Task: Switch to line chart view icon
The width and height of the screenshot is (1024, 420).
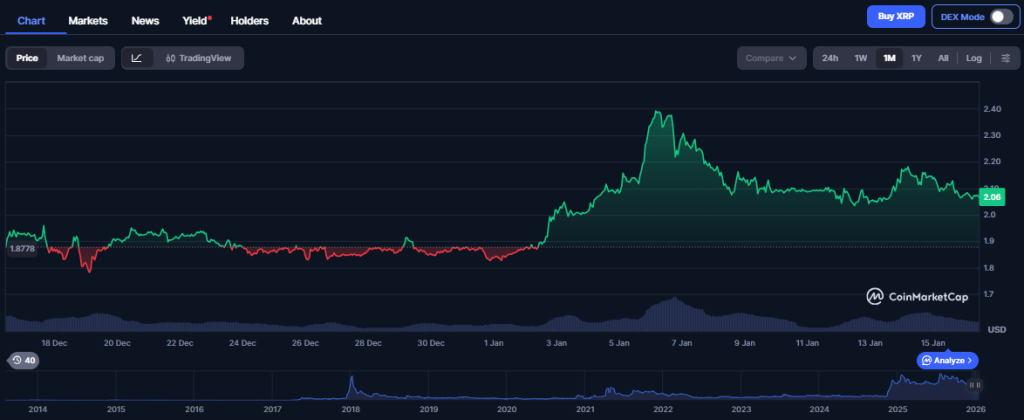Action: [137, 58]
